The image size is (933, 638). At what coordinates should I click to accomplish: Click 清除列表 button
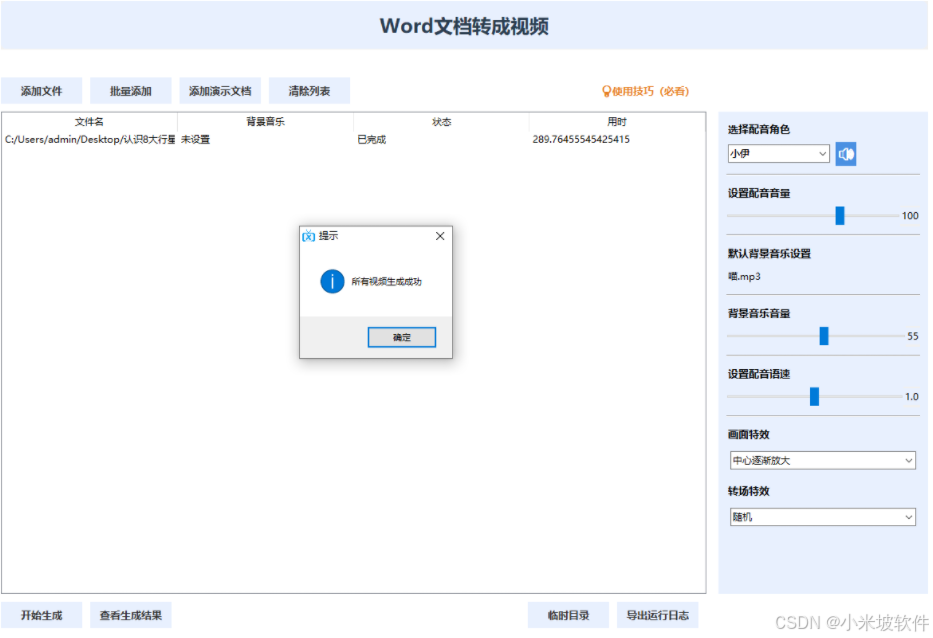click(x=309, y=91)
